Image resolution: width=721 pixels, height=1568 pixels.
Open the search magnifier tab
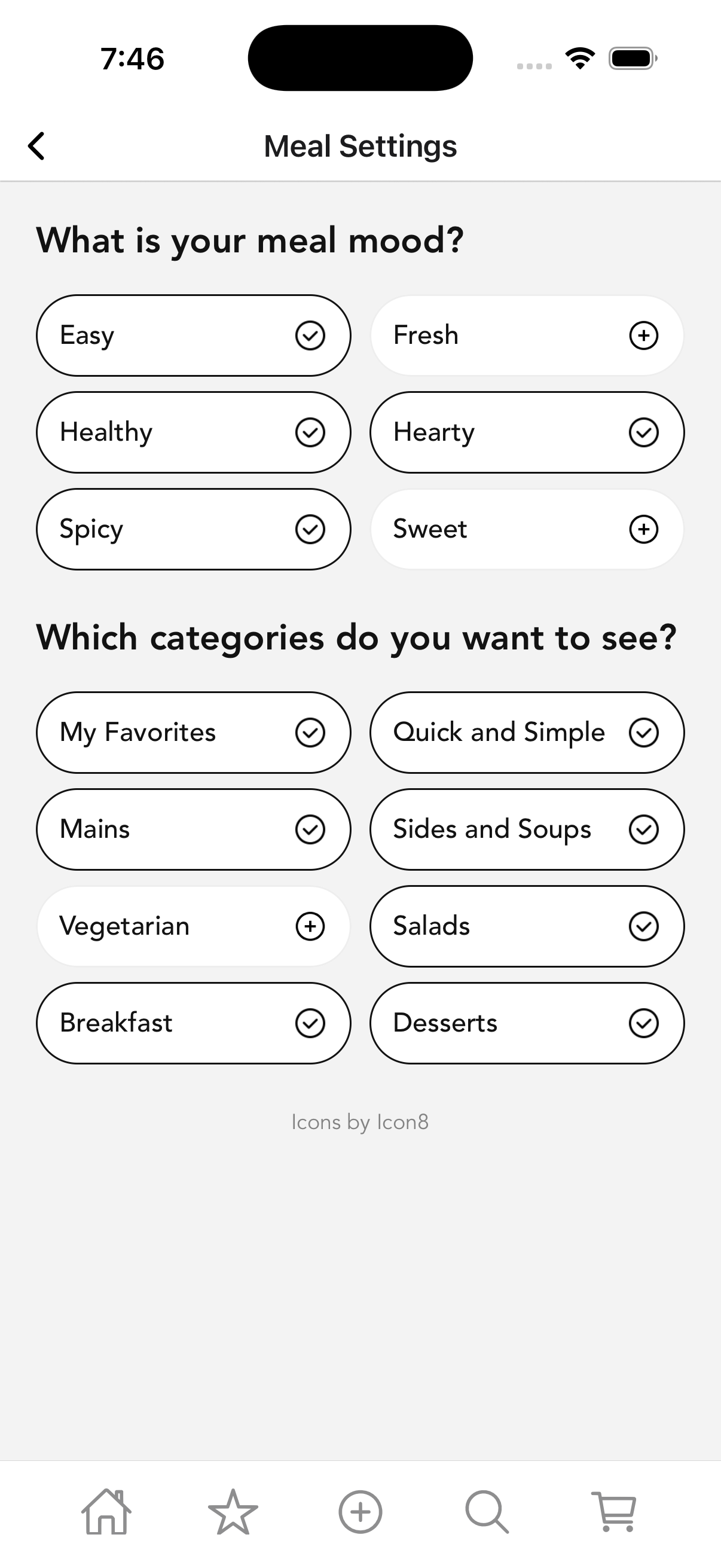coord(487,1512)
